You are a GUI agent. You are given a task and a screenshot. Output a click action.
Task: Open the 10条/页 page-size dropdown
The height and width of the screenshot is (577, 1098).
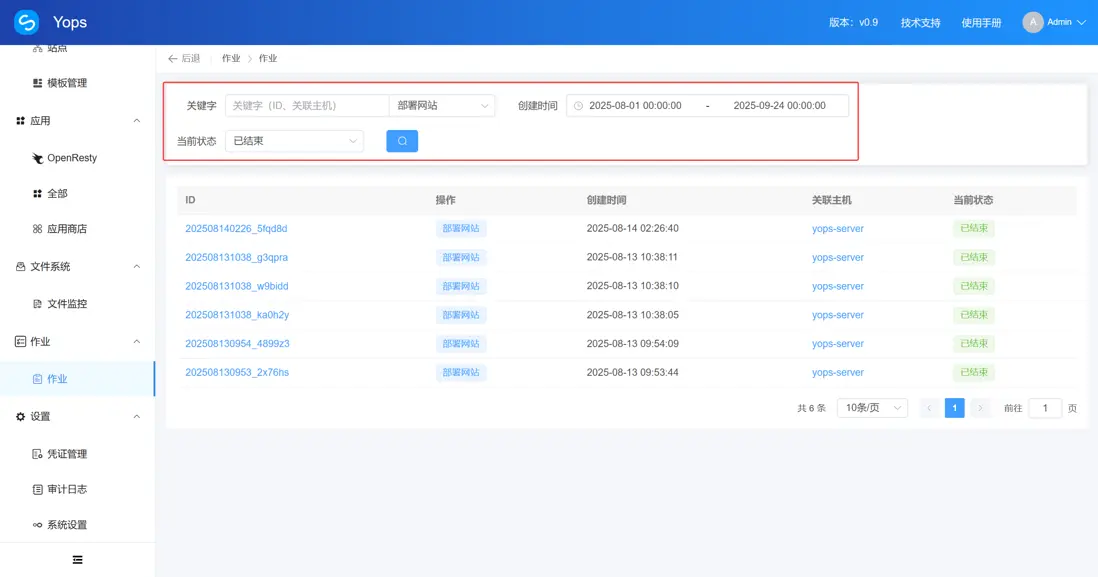pos(870,407)
